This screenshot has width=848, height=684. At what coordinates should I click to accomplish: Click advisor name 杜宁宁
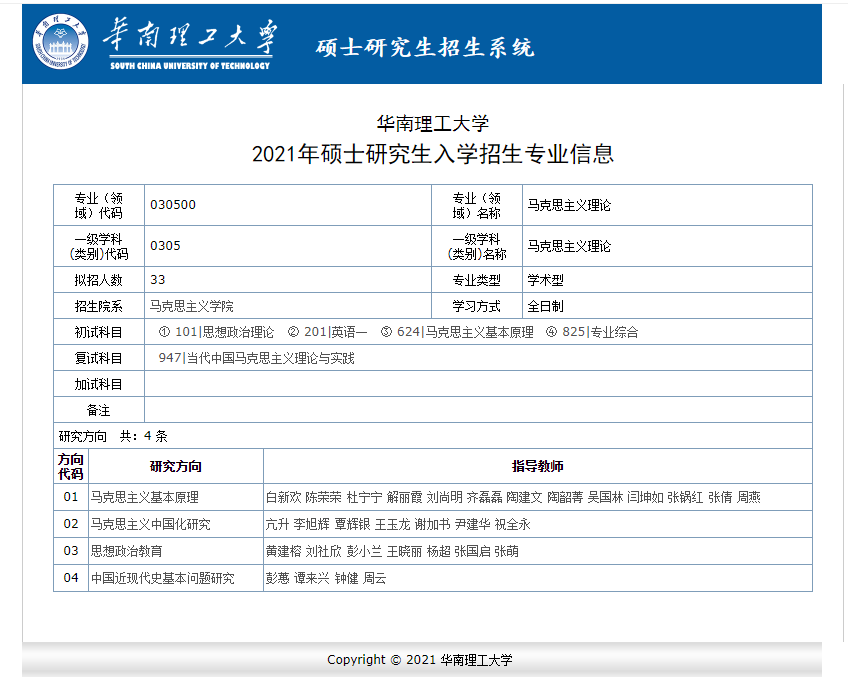coord(364,497)
